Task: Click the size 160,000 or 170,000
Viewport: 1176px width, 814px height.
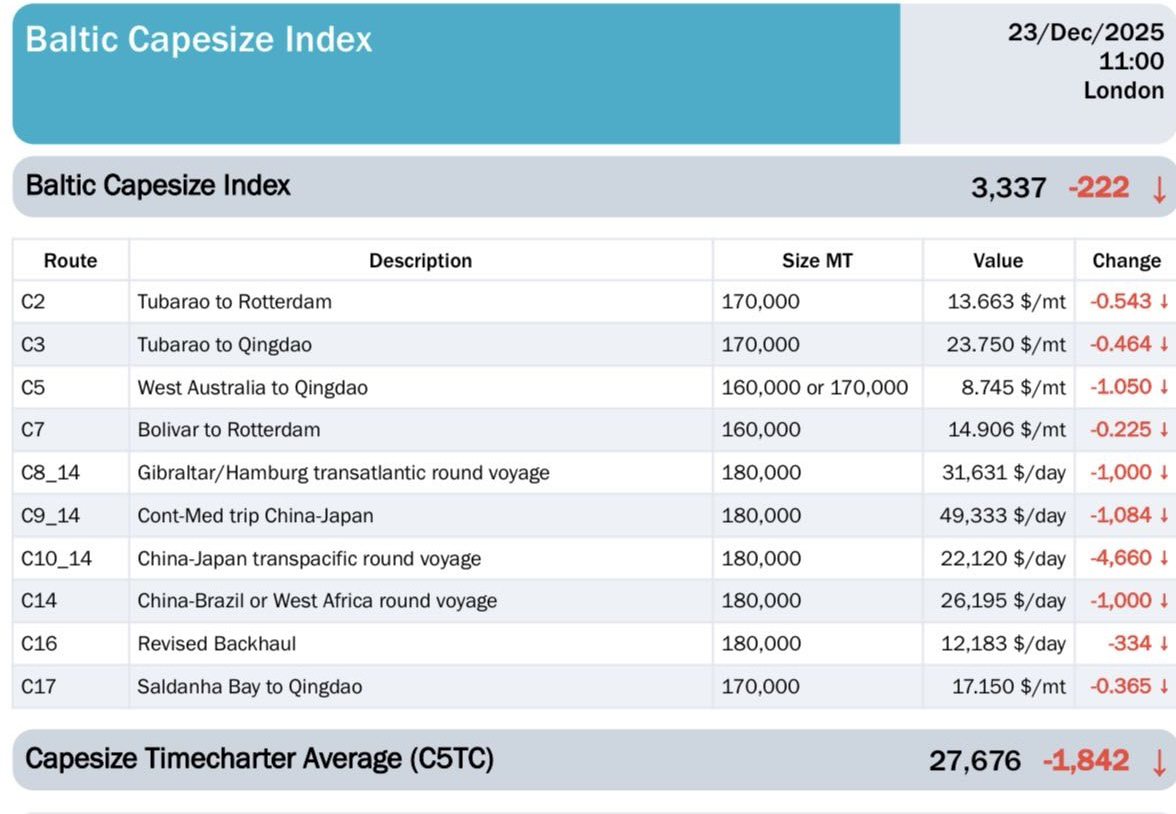Action: (814, 388)
